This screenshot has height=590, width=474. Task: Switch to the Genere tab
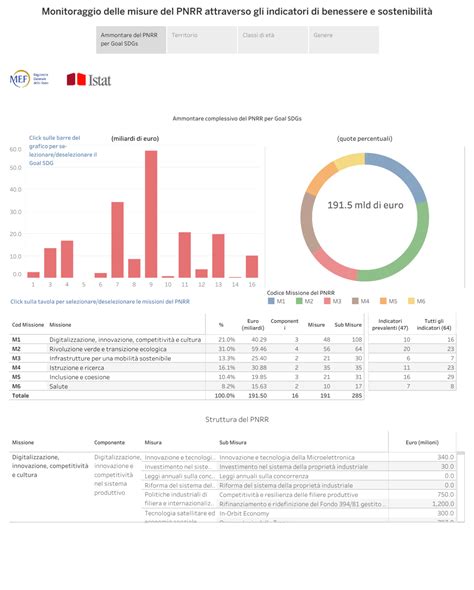344,40
